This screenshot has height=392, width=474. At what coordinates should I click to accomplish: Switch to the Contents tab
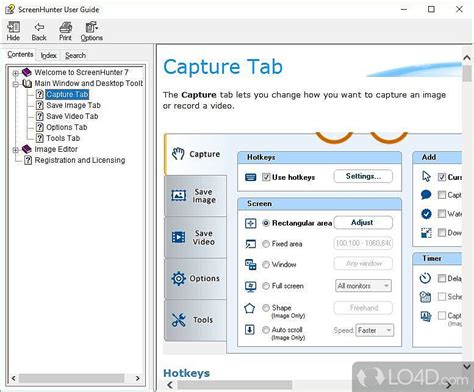pos(20,54)
